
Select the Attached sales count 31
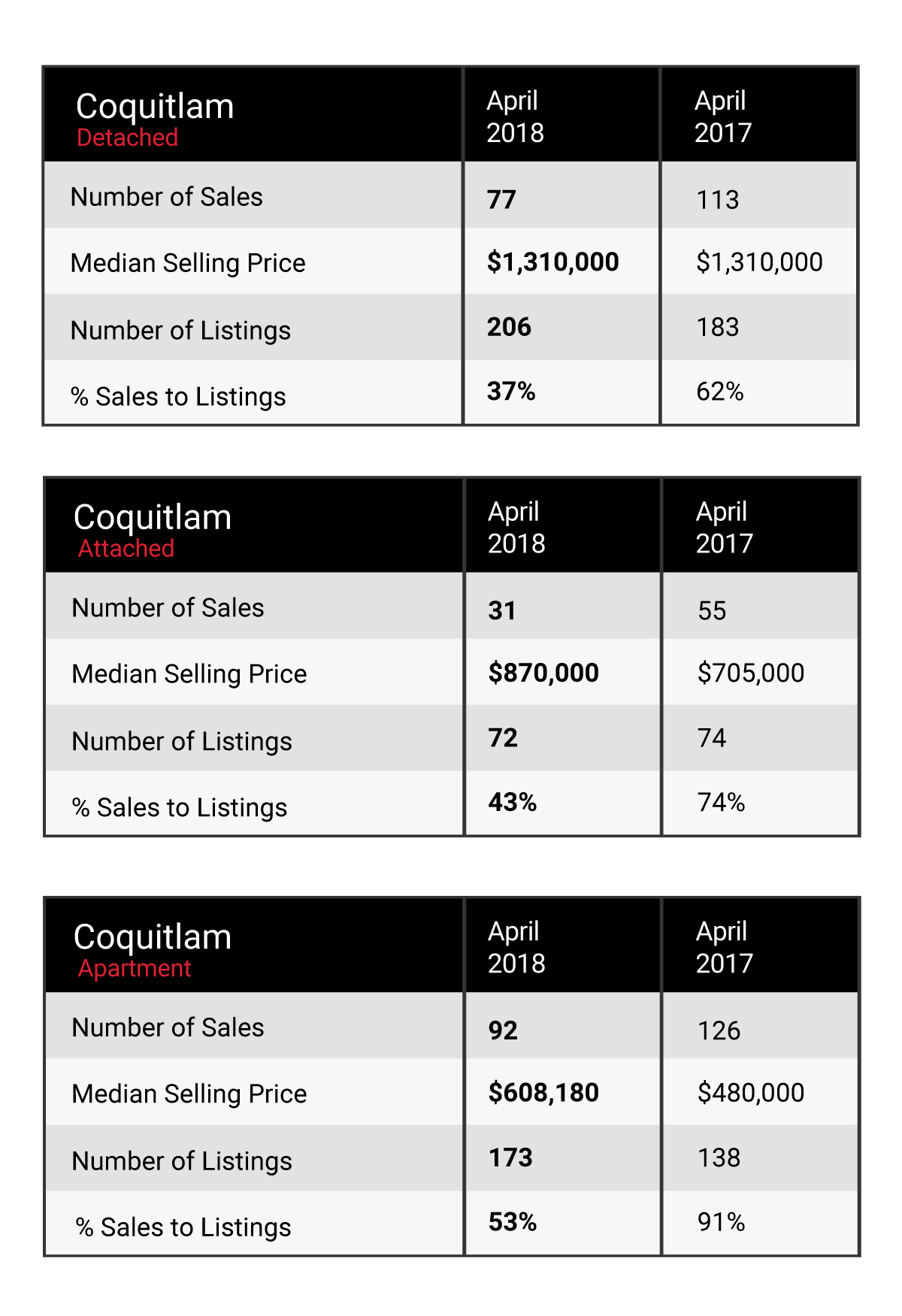pyautogui.click(x=502, y=610)
